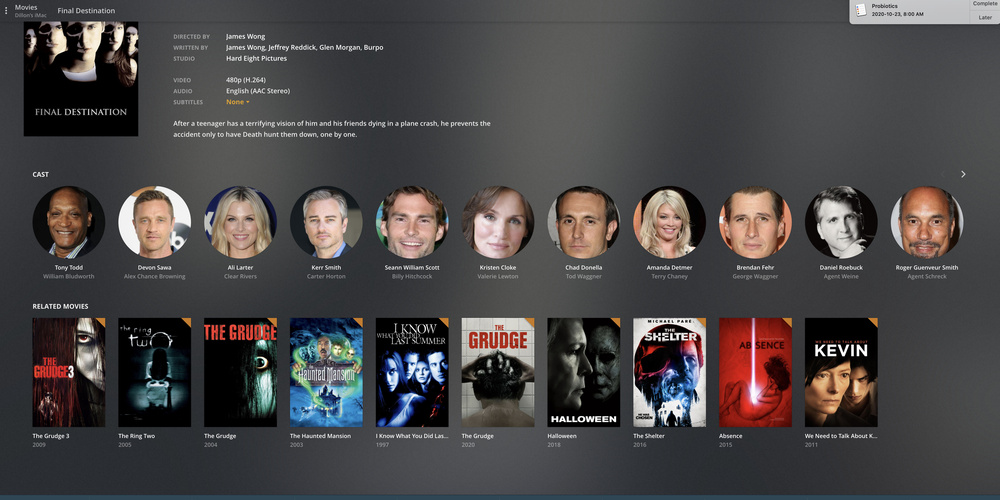This screenshot has height=500, width=1000.
Task: Click the 'Probiotics' notification title
Action: point(885,6)
